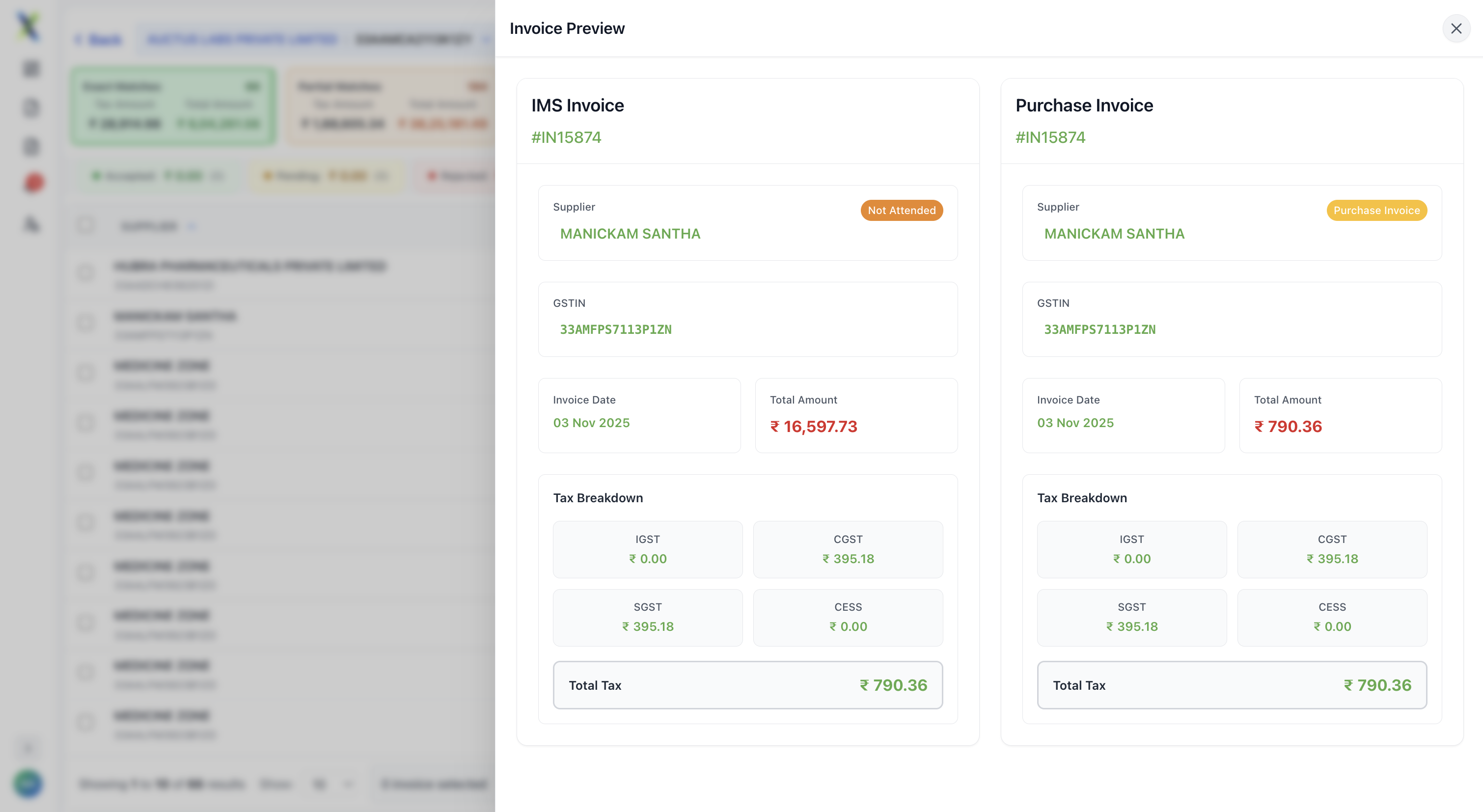Click the red notification icon in sidebar

tap(33, 183)
